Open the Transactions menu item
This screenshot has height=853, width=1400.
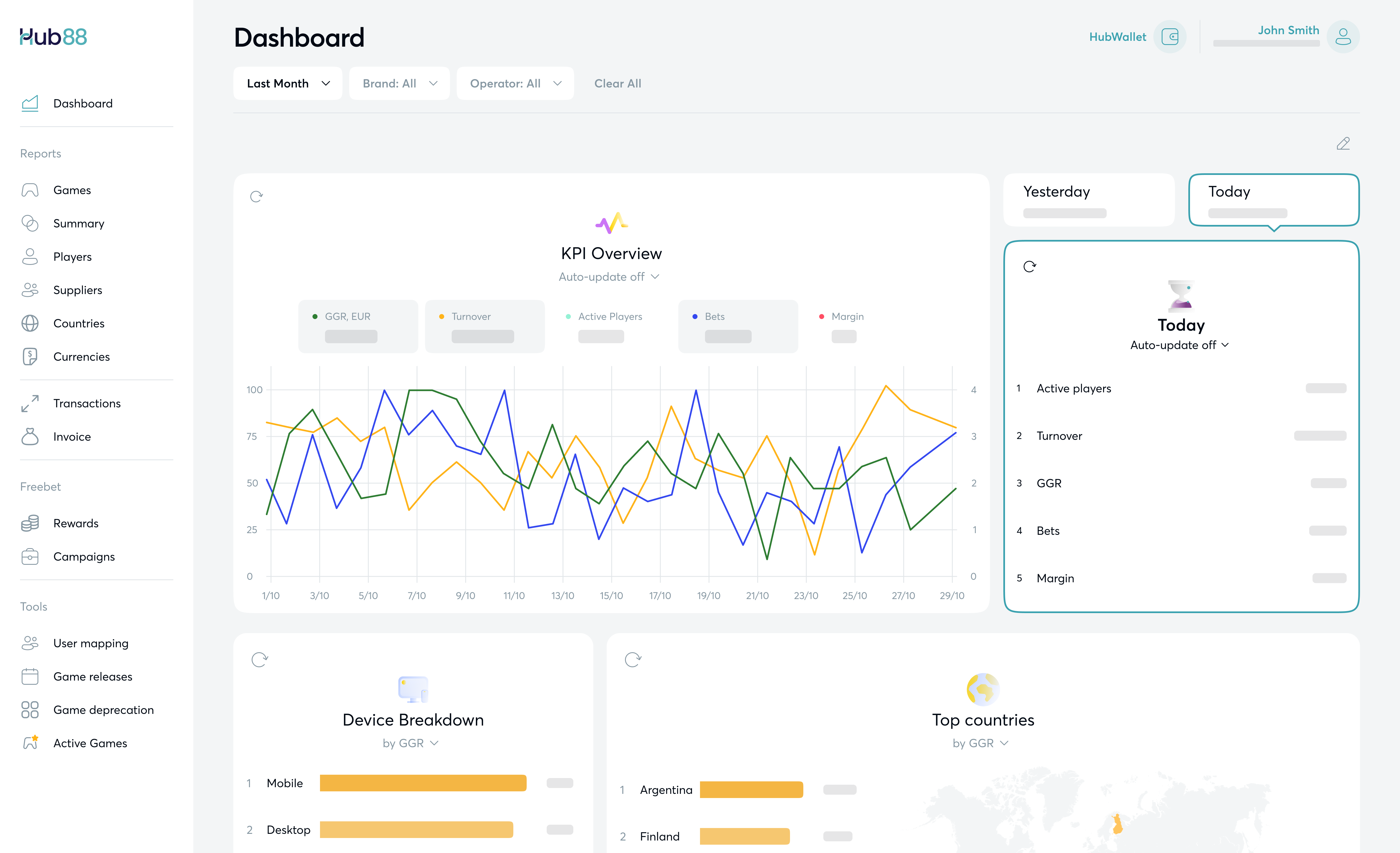[x=87, y=403]
